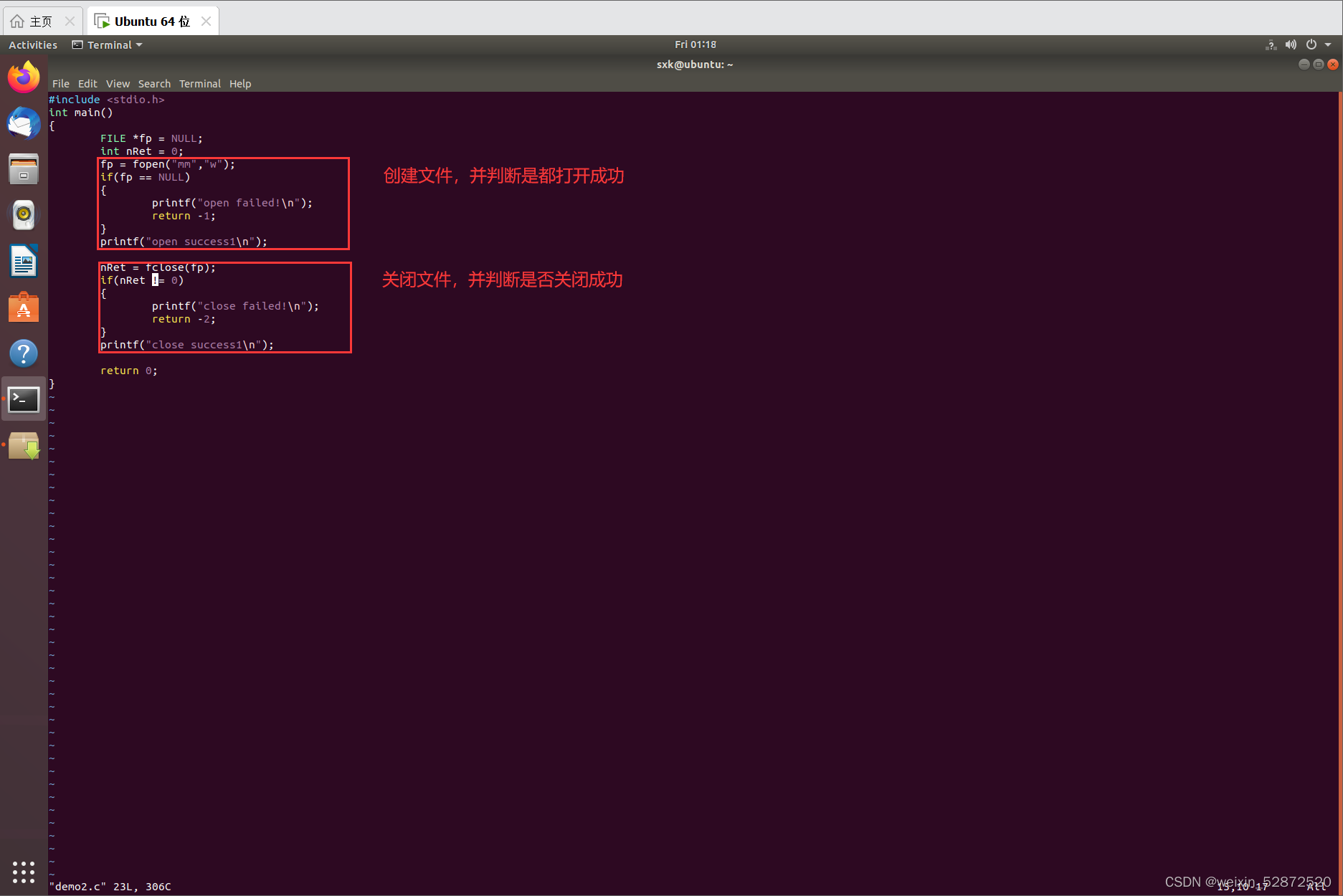This screenshot has height=896, width=1343.
Task: Open the package installer dock icon
Action: 24,445
